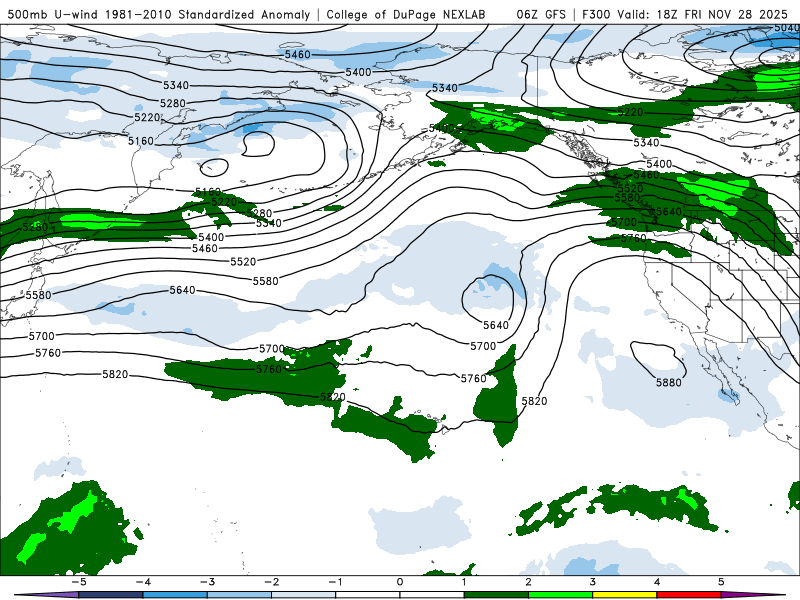
Task: Click the -1 legend value
Action: tap(335, 582)
